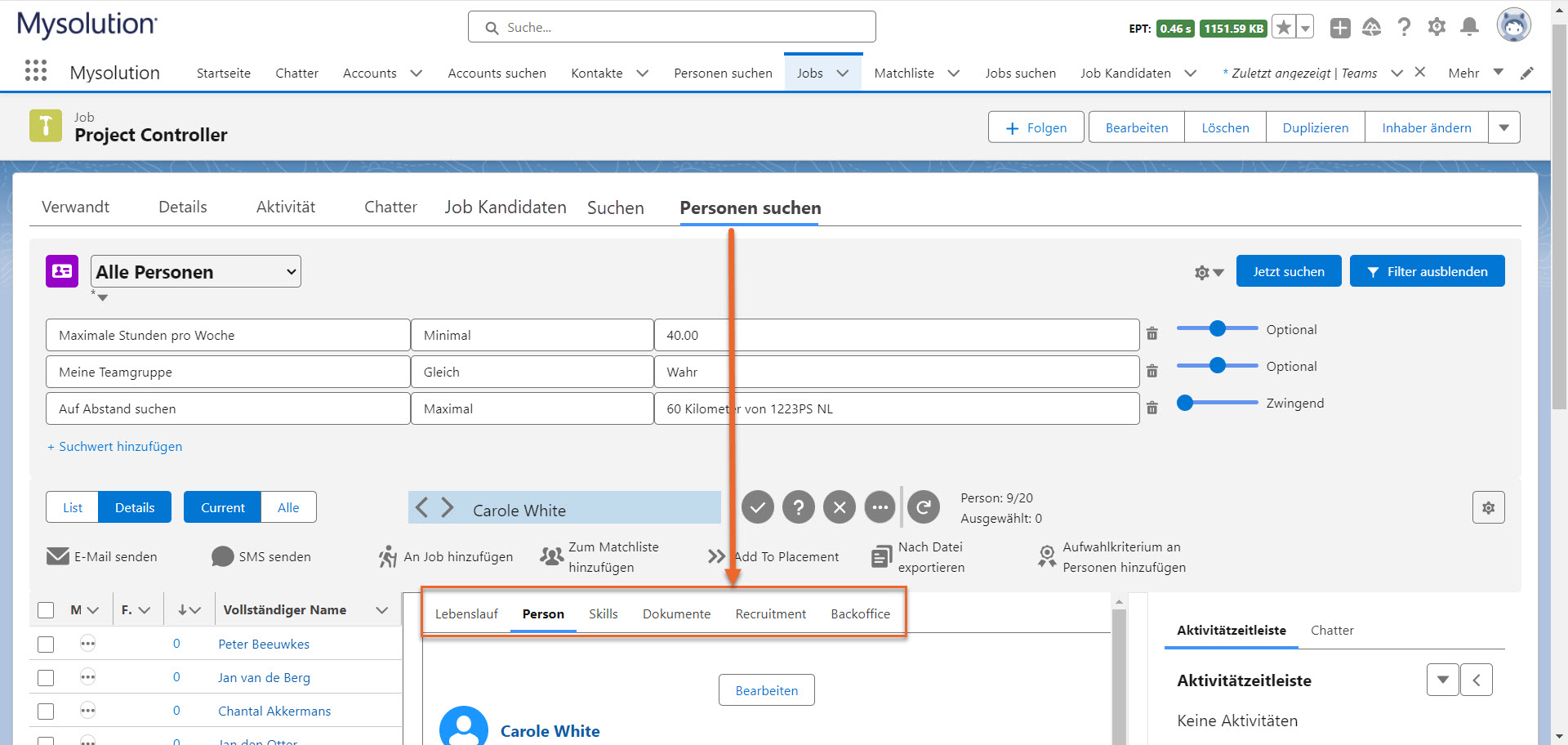This screenshot has width=1568, height=745.
Task: Click the Jetzt suchen button
Action: point(1288,271)
